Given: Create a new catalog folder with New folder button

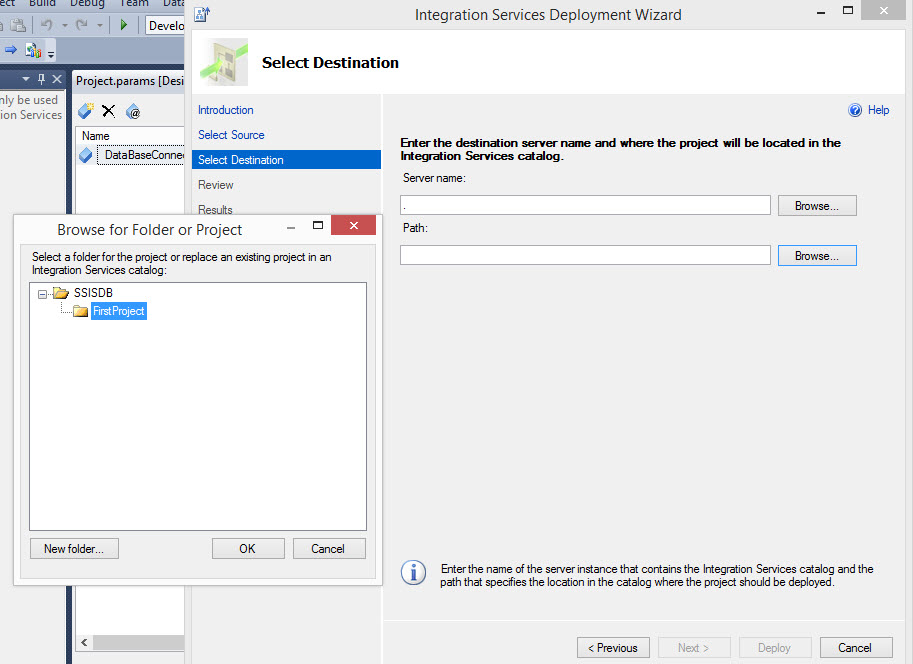Looking at the screenshot, I should click(x=73, y=548).
